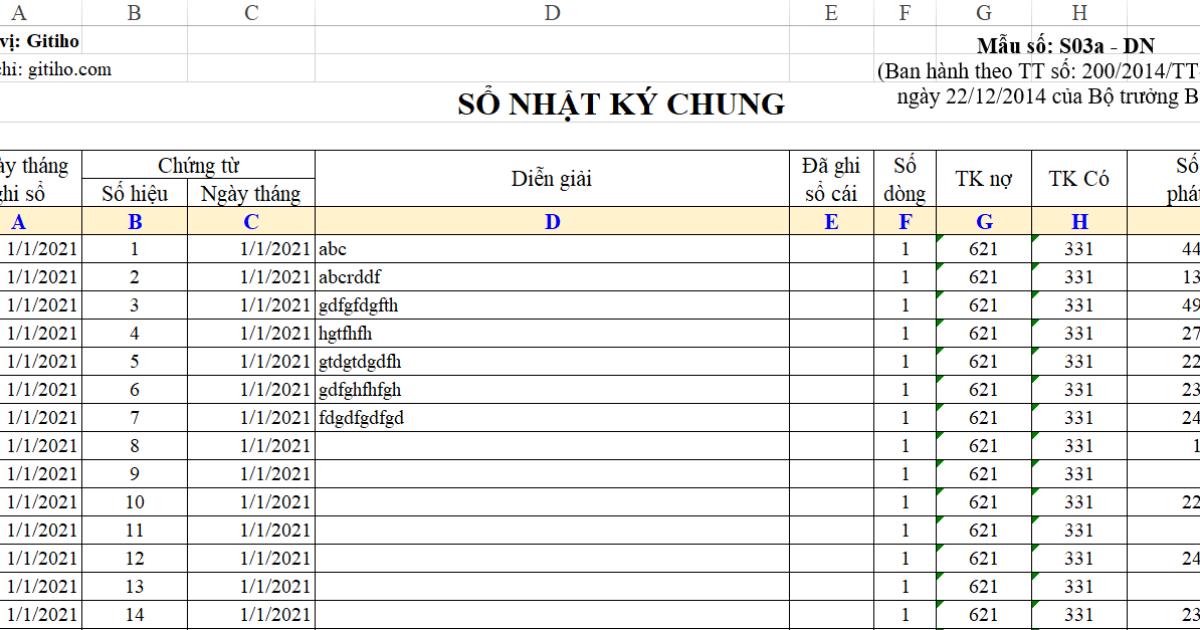Viewport: 1200px width, 630px height.
Task: Click the TK nợ column header cell
Action: tap(983, 179)
